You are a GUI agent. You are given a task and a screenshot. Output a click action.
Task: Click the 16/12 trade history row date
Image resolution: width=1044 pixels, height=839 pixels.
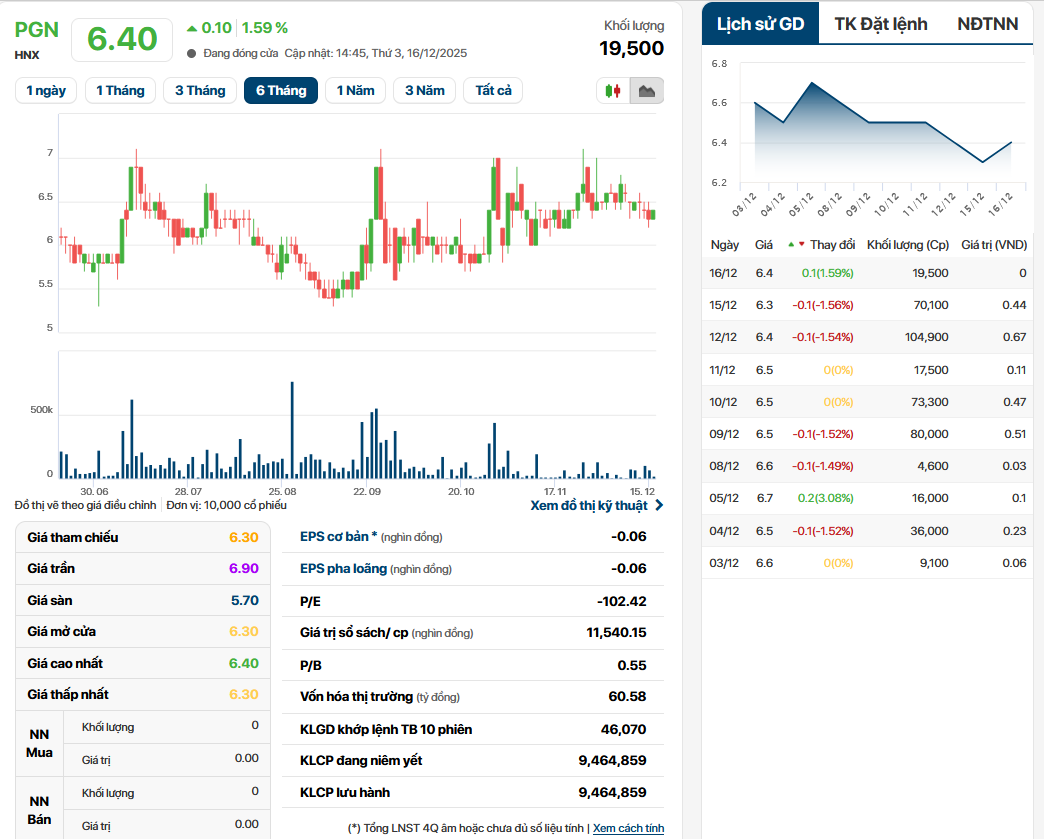point(723,273)
